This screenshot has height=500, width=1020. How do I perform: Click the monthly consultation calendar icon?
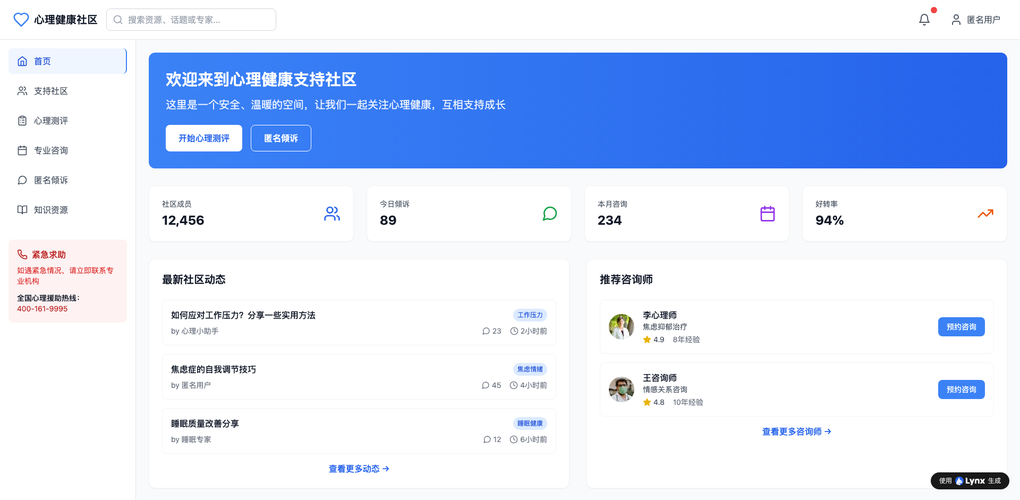[x=767, y=213]
